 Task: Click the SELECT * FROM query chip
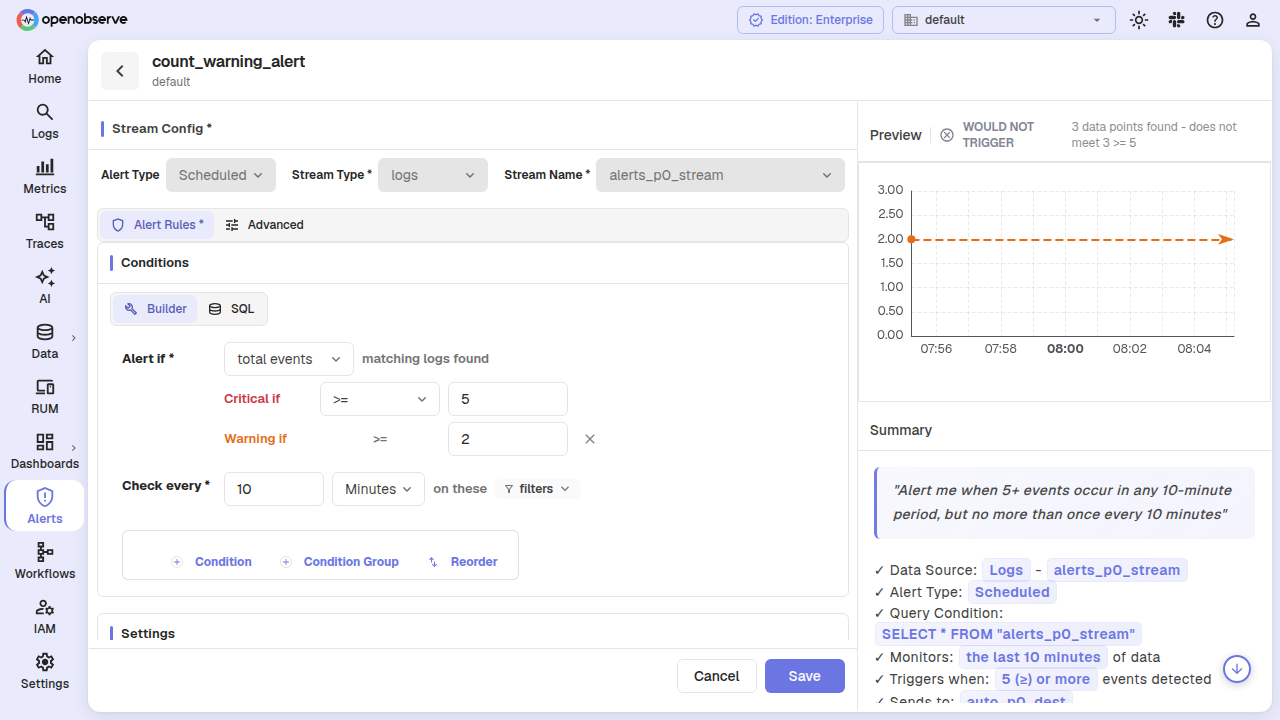coord(1008,634)
